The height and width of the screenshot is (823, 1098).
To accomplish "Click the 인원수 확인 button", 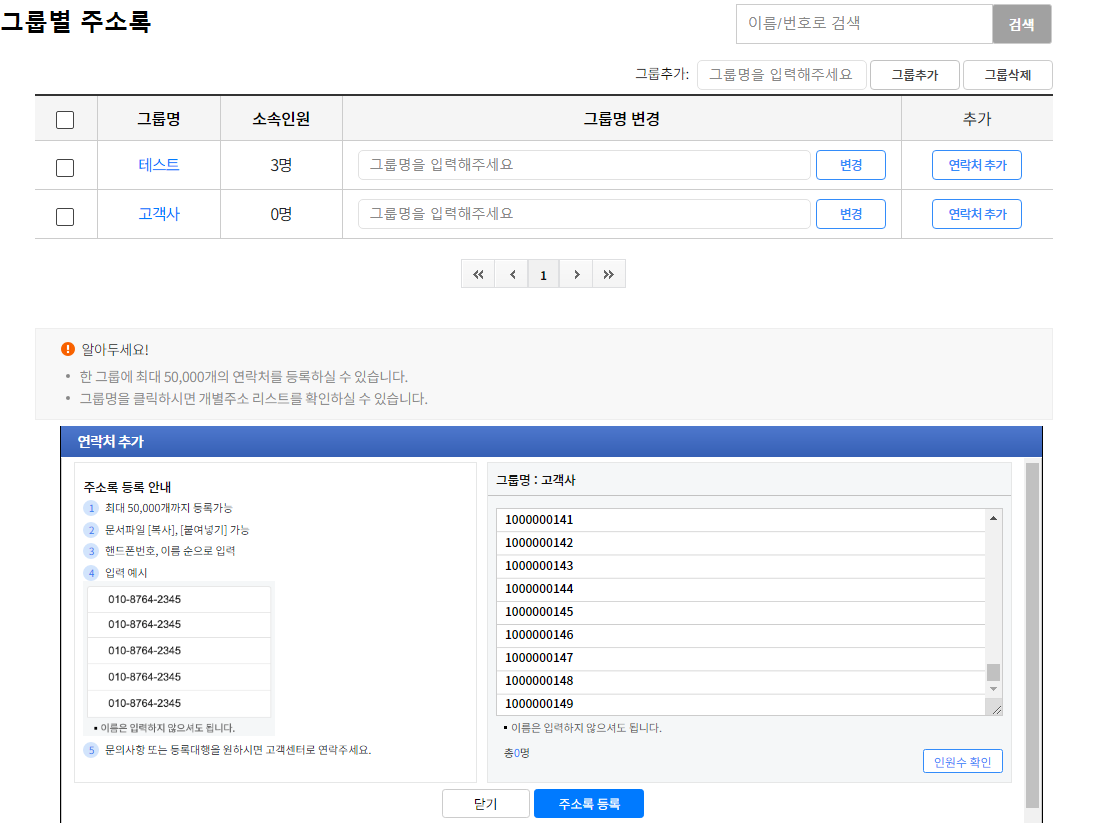I will (x=963, y=761).
